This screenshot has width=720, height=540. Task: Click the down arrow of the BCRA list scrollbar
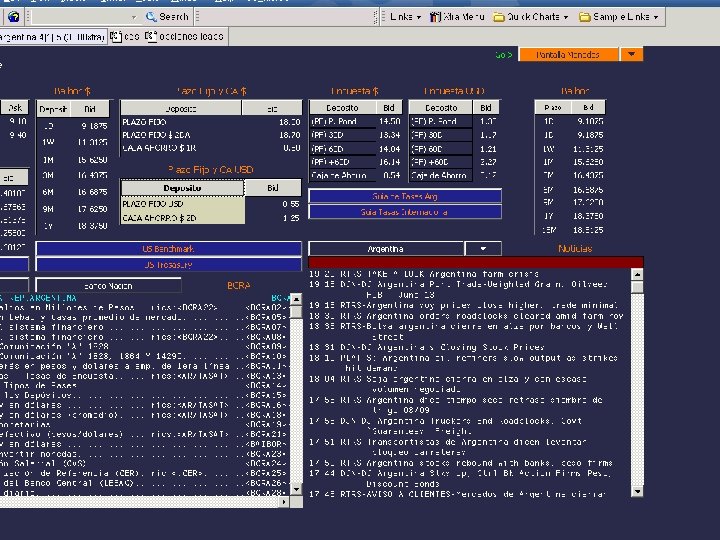(x=296, y=489)
